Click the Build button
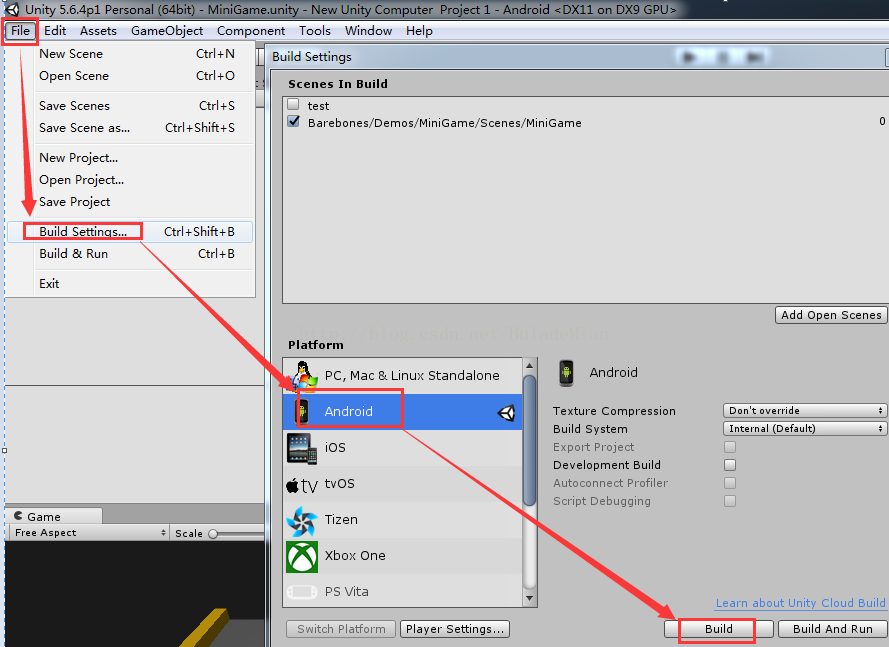The image size is (889, 647). coord(718,629)
